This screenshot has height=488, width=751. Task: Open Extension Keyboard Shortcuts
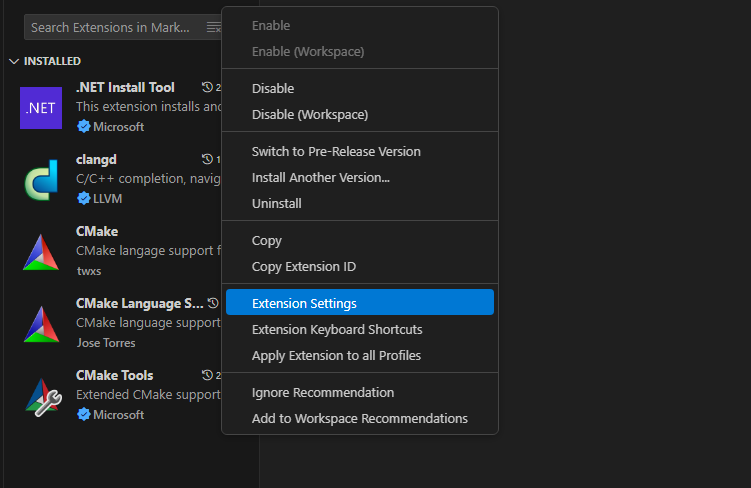(360, 329)
